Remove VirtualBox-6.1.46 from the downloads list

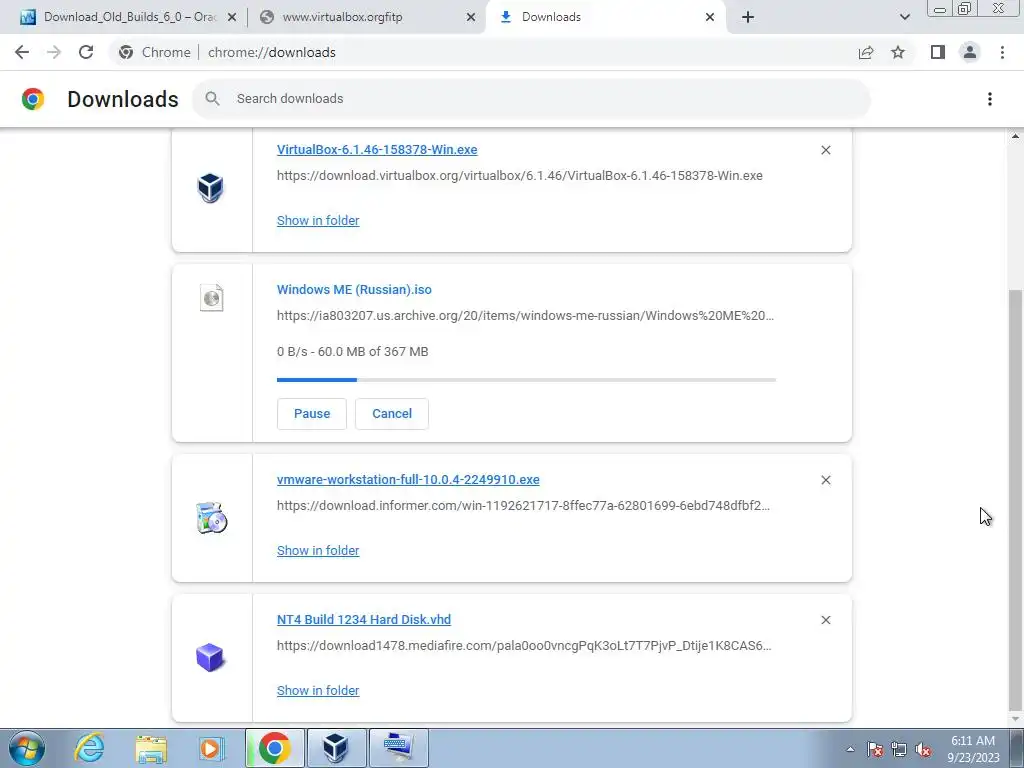(x=826, y=150)
